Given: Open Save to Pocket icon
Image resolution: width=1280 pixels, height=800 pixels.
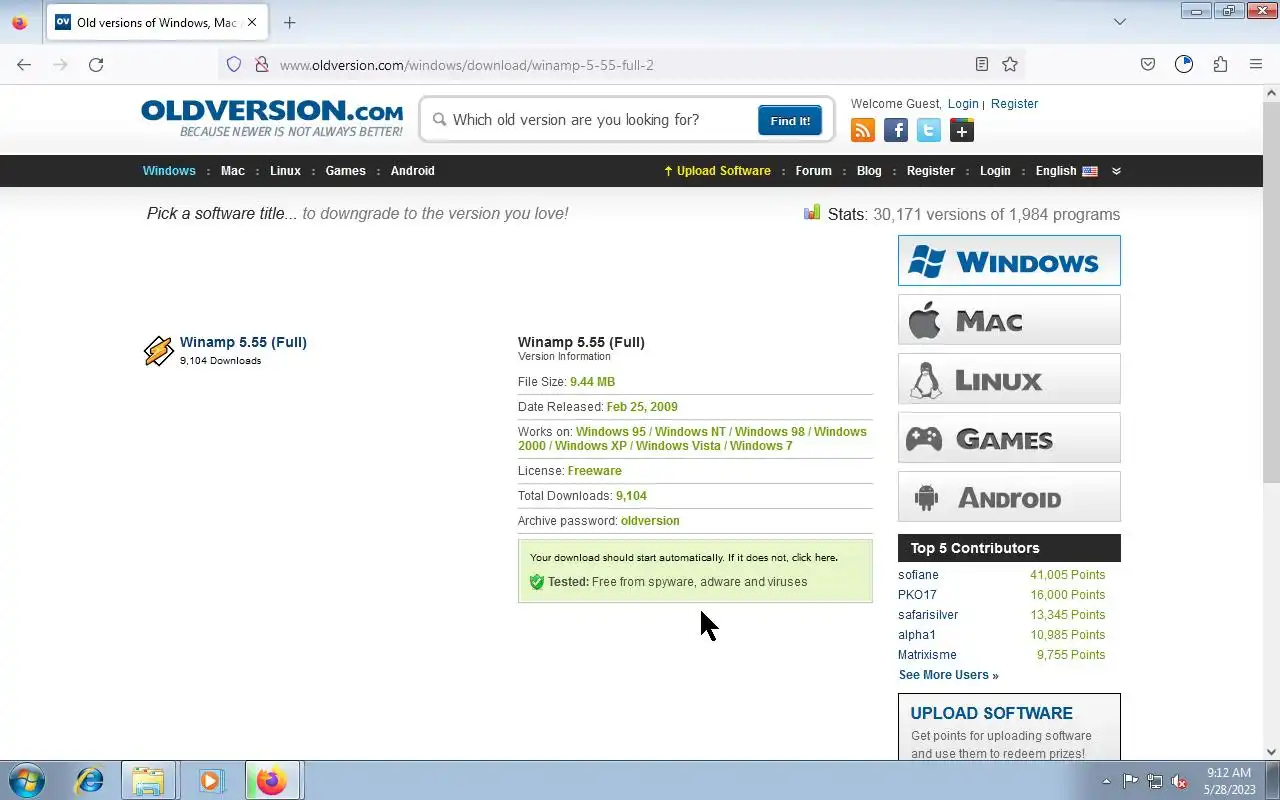Looking at the screenshot, I should click(1148, 64).
